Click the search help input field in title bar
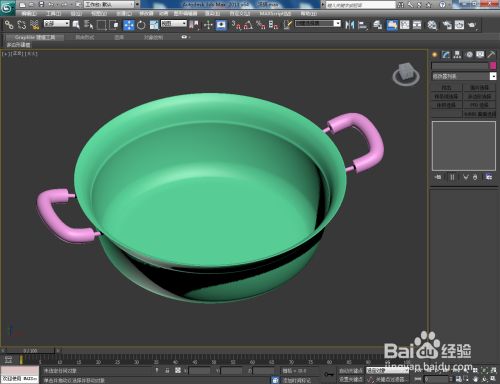500x384 pixels. 361,5
